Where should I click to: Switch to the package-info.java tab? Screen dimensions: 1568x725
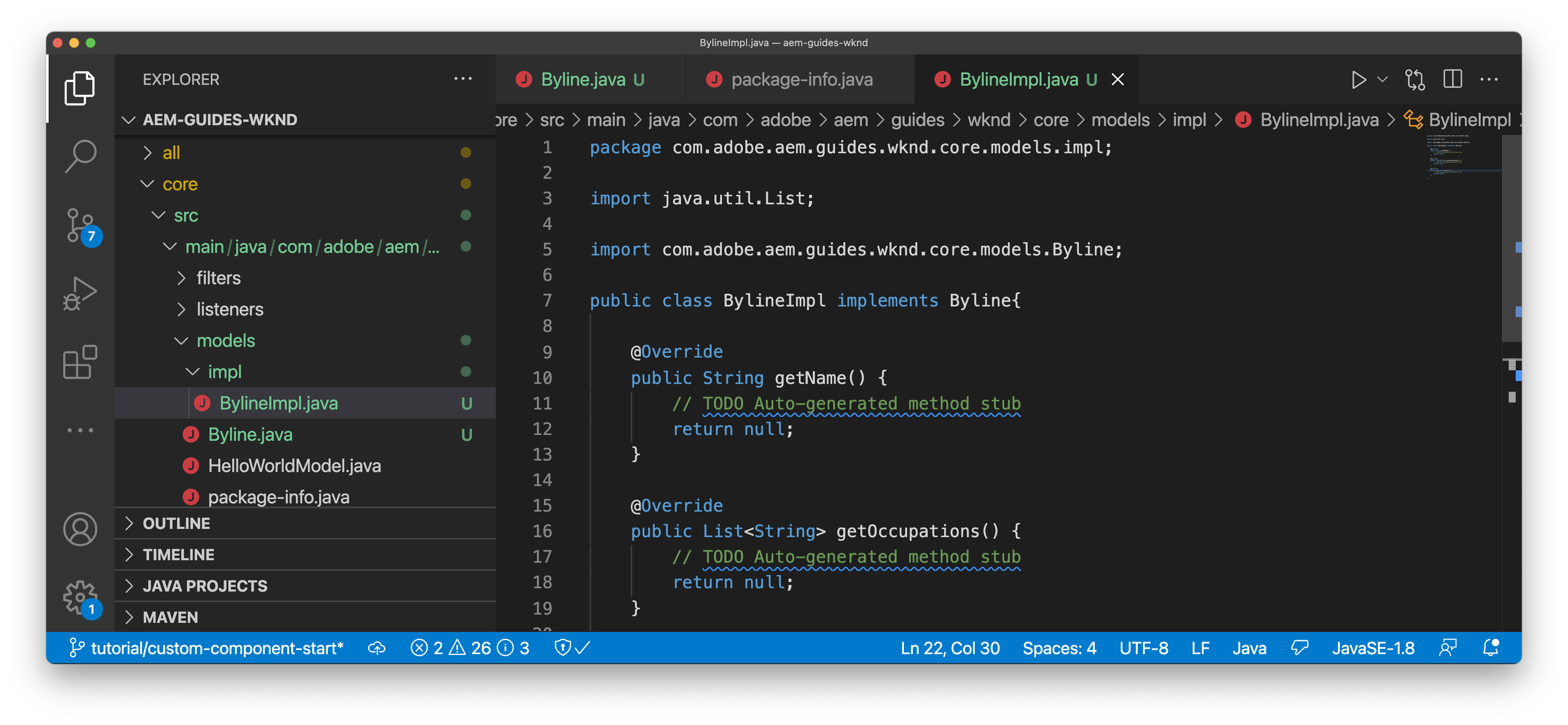point(801,80)
